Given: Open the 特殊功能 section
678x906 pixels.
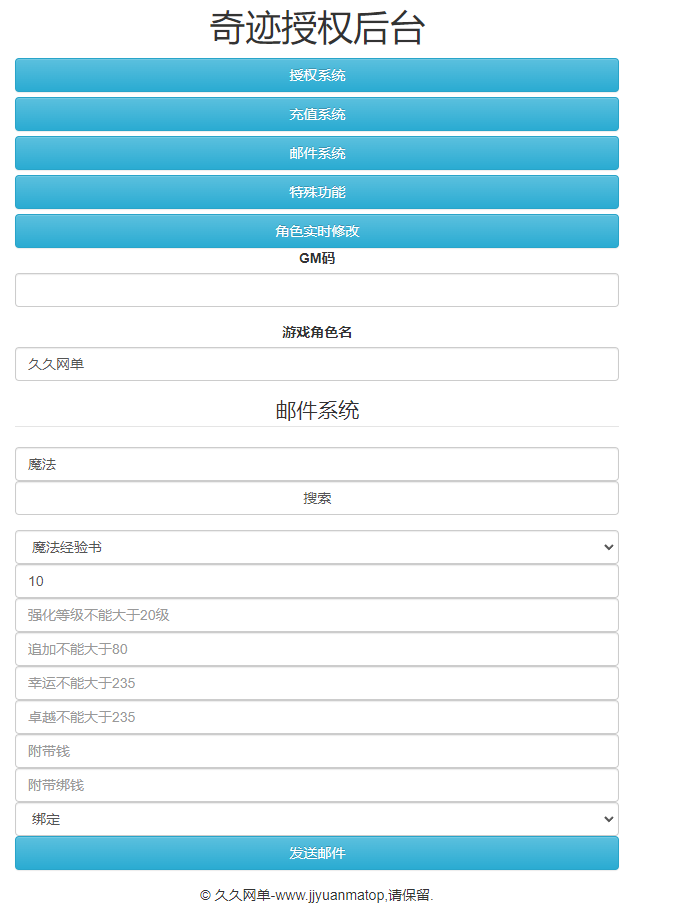Looking at the screenshot, I should click(x=317, y=192).
